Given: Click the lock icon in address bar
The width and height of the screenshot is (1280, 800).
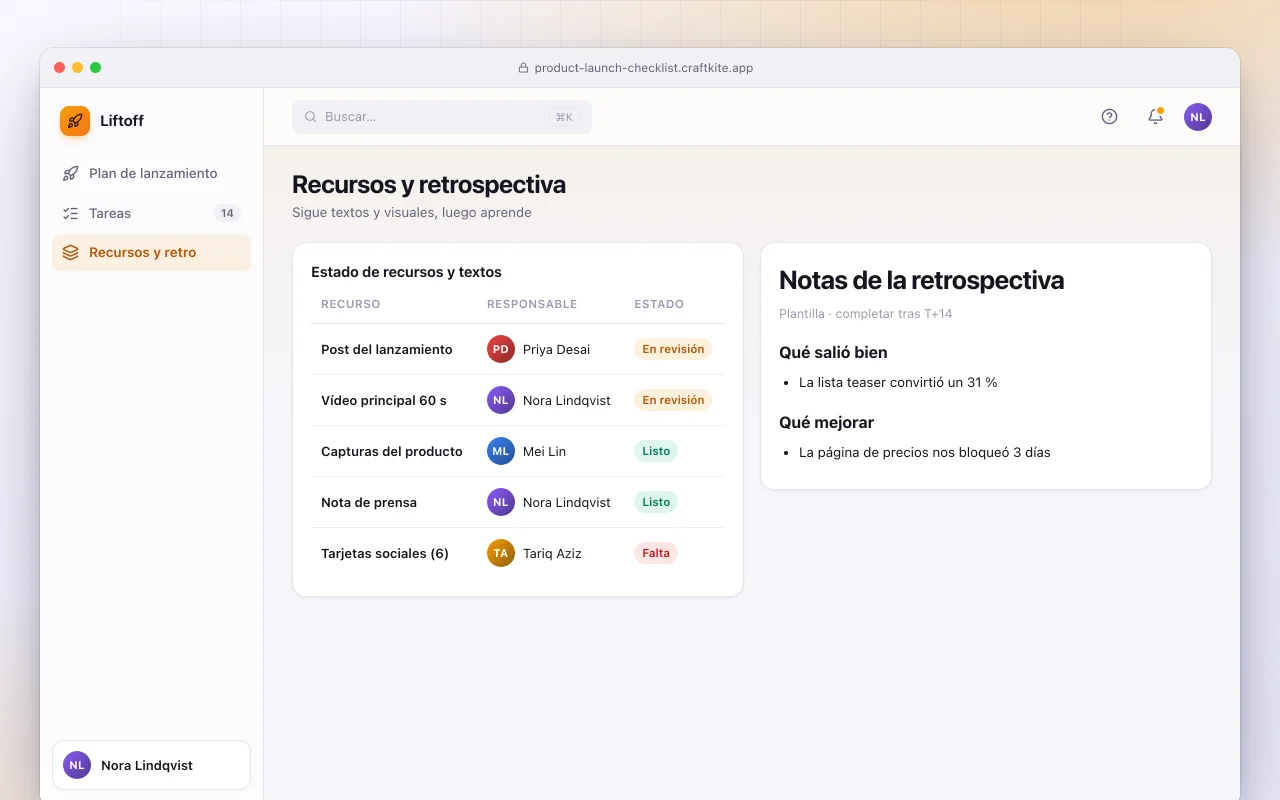Looking at the screenshot, I should coord(523,68).
